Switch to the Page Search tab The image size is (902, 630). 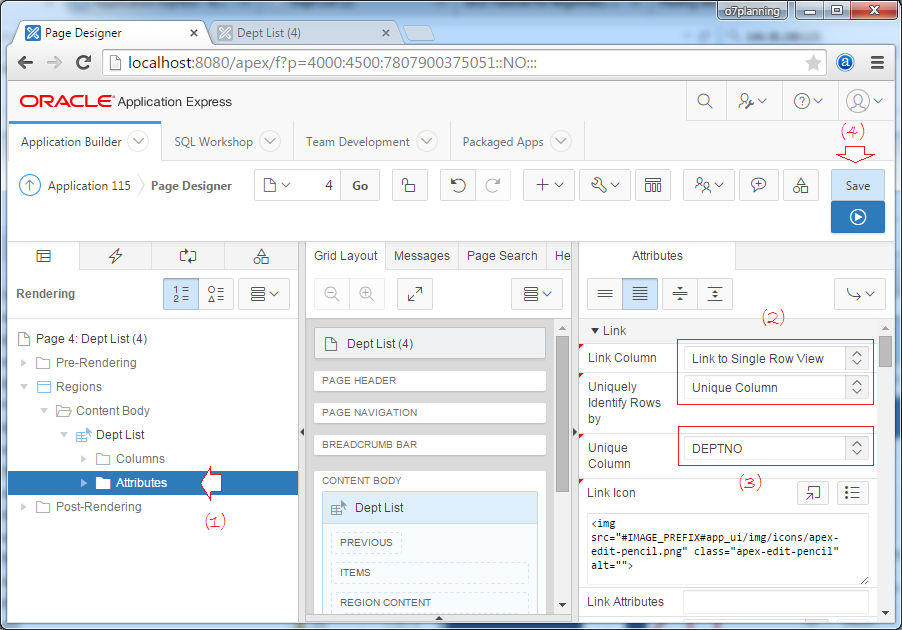502,256
